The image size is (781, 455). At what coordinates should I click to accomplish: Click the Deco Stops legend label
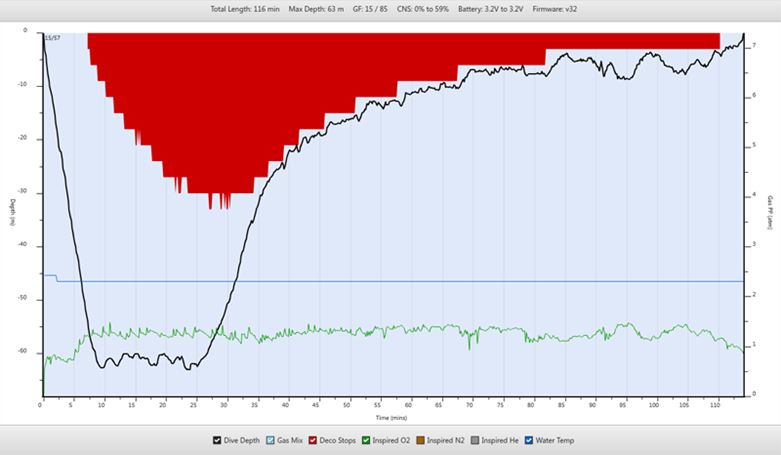point(340,440)
